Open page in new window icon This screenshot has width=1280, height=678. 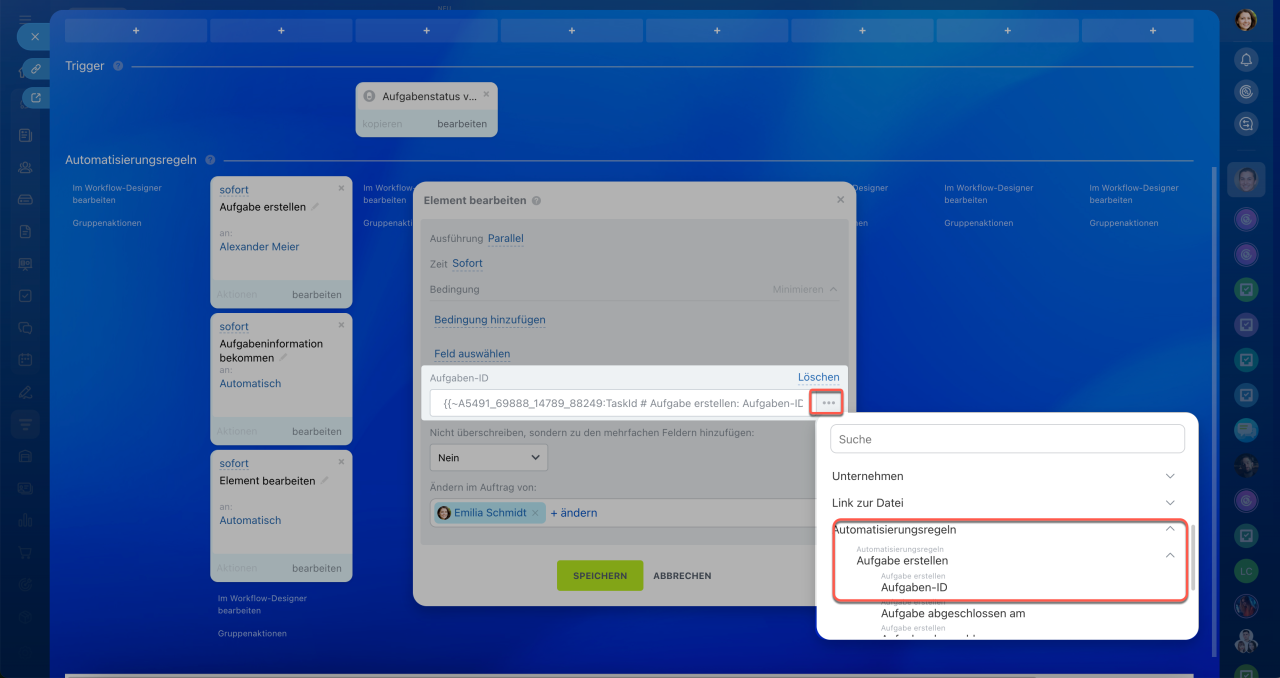(36, 98)
